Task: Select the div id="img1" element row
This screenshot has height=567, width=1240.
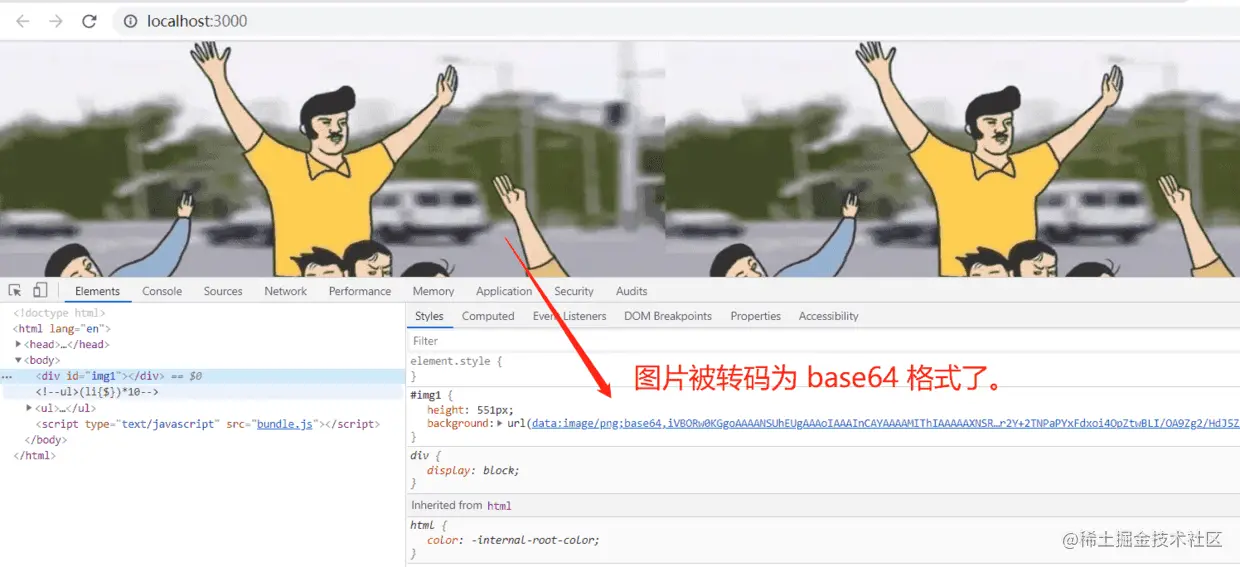Action: pyautogui.click(x=203, y=376)
